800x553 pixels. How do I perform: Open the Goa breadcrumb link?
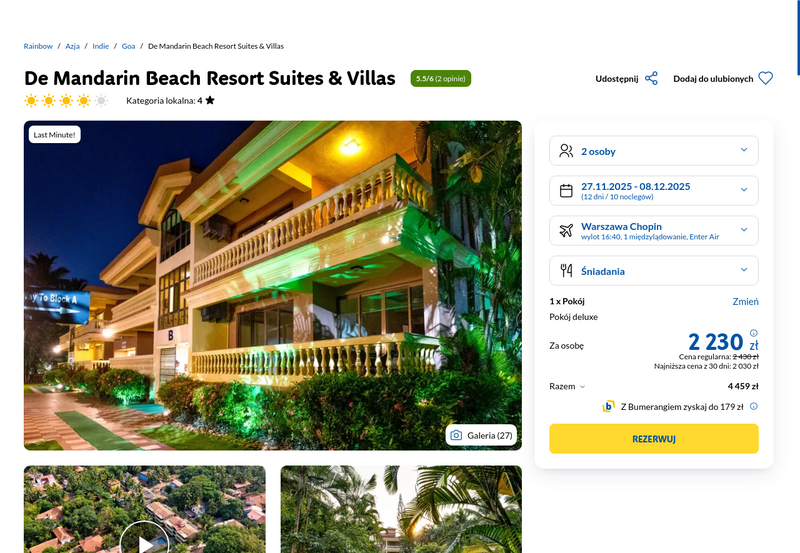[x=128, y=46]
